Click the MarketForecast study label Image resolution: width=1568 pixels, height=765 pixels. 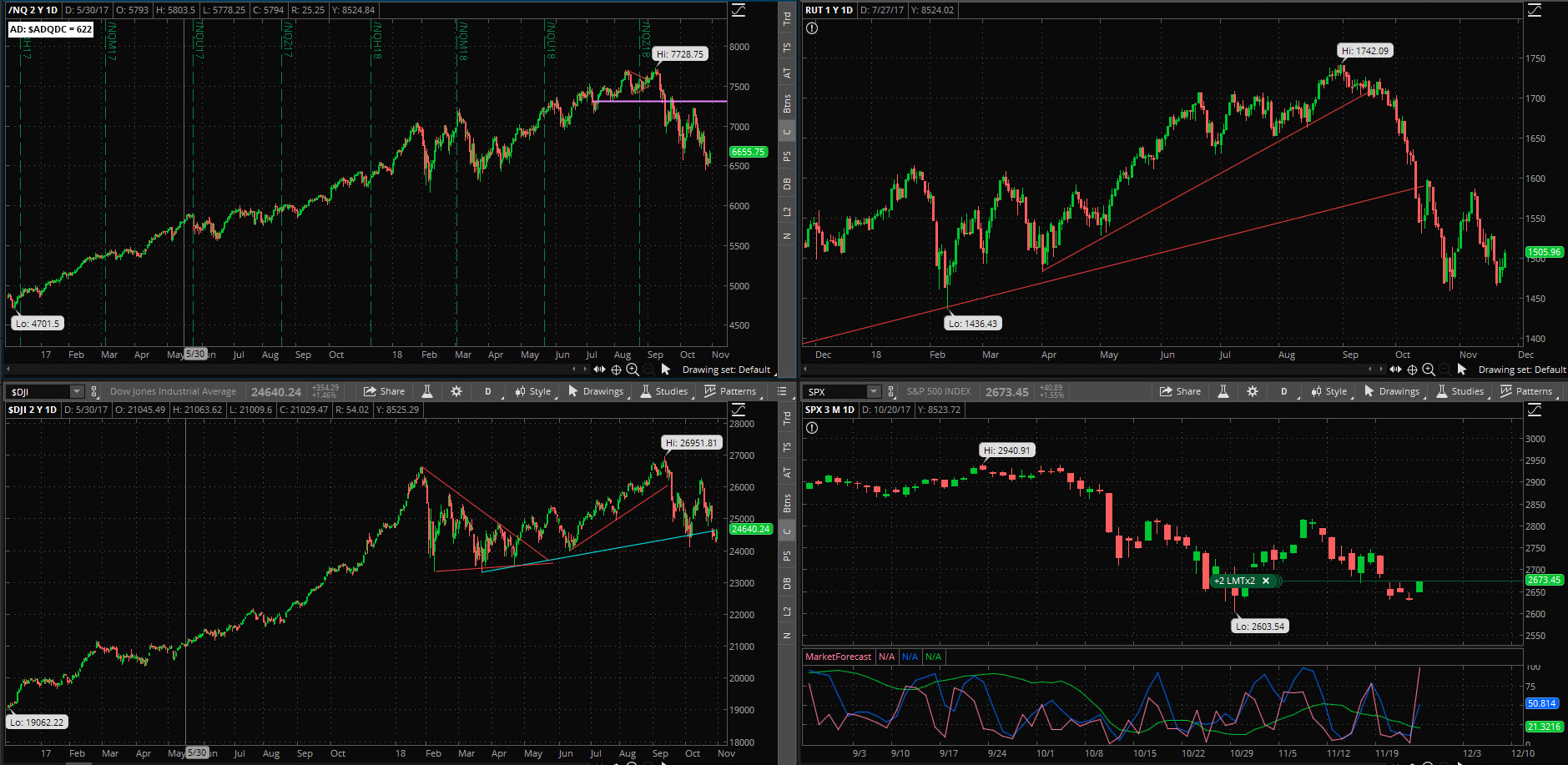pyautogui.click(x=838, y=657)
